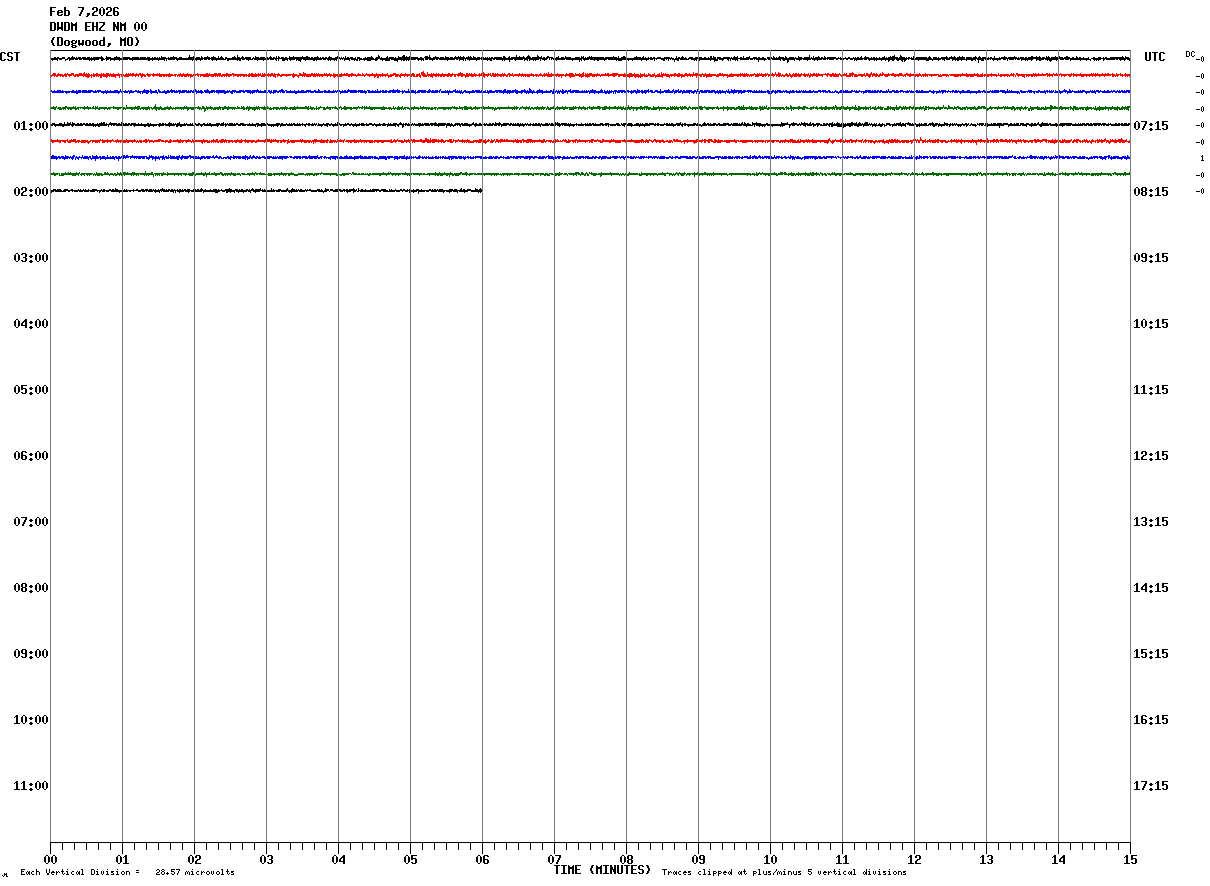
Task: Click minute 06 on the time axis
Action: click(482, 860)
